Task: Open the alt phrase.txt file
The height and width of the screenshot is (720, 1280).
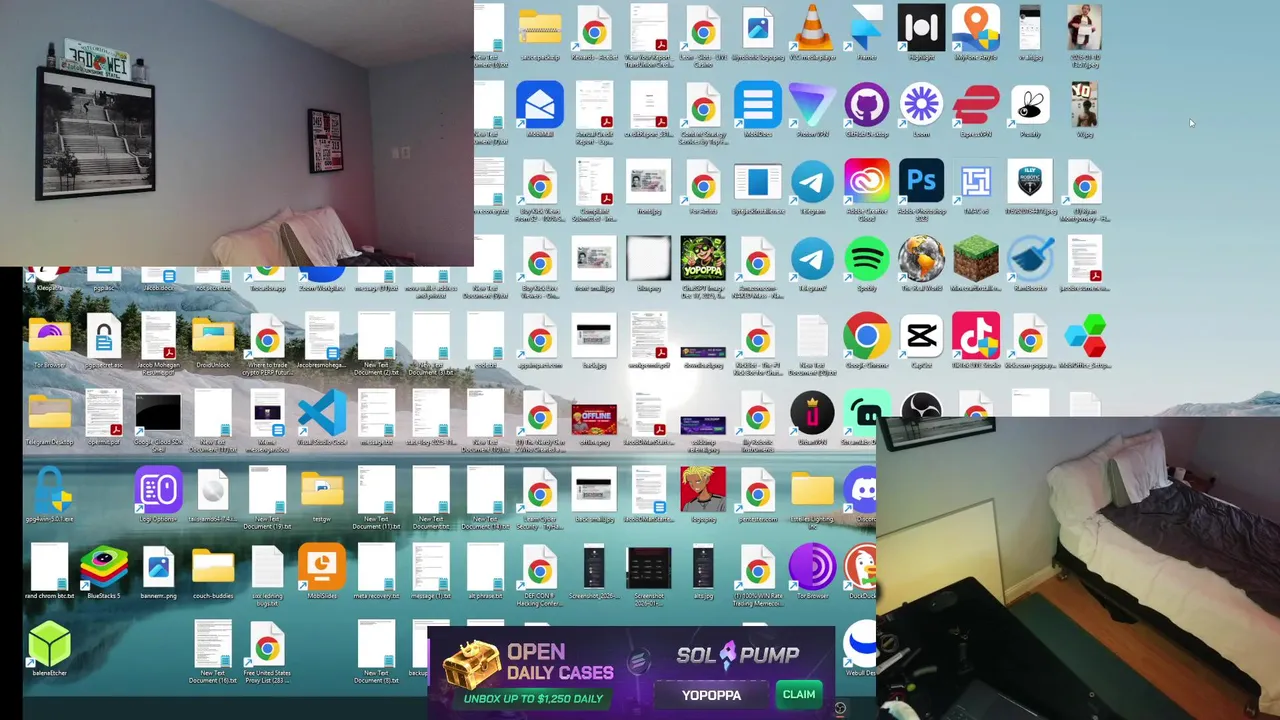Action: point(485,567)
